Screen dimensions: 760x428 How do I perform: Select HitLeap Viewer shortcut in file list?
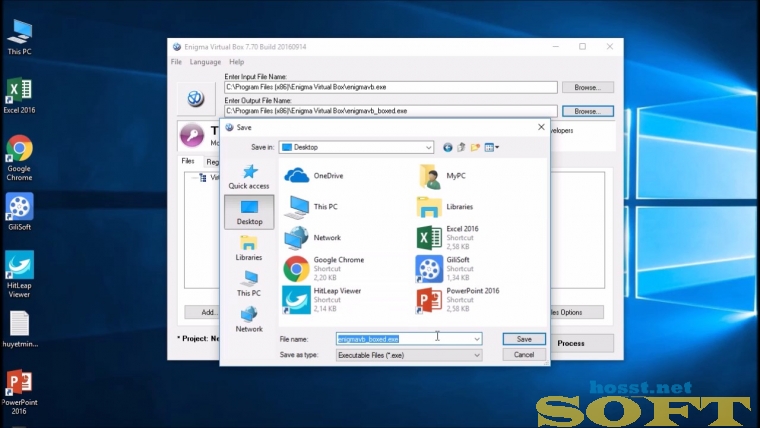tap(322, 300)
